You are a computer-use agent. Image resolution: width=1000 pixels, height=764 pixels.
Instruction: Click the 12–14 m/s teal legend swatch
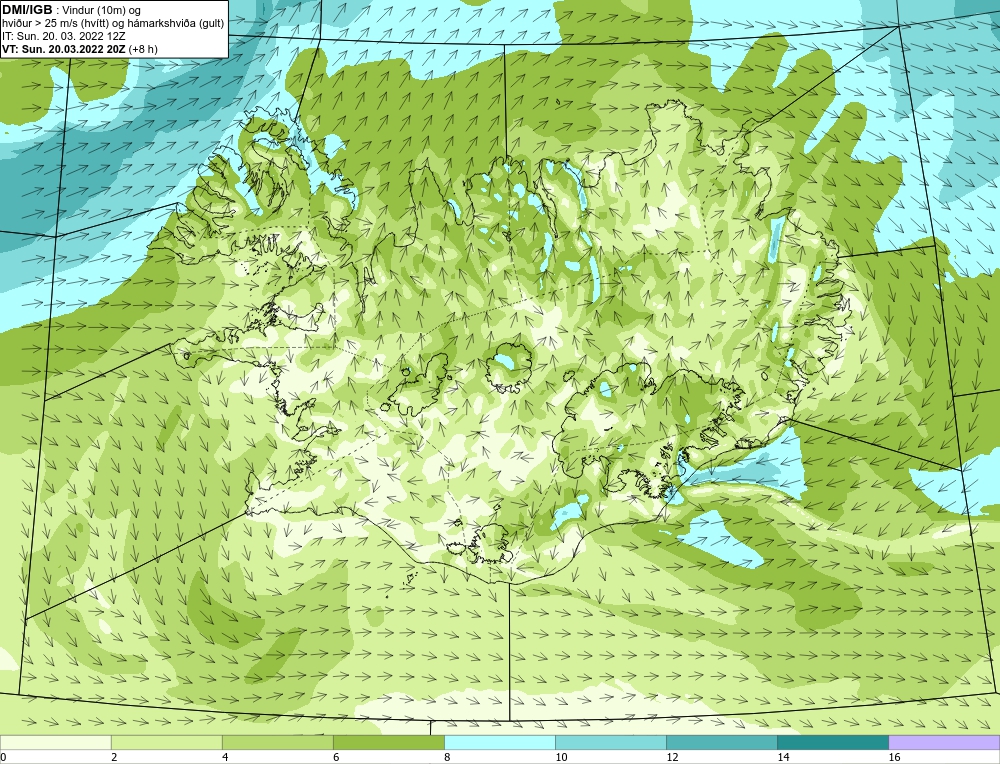tap(722, 742)
